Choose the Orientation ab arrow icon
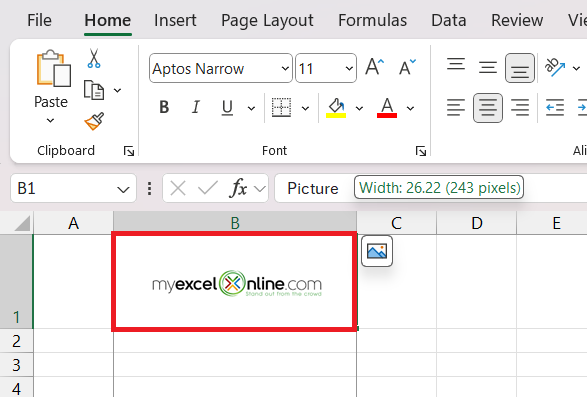This screenshot has height=397, width=587. (x=555, y=67)
